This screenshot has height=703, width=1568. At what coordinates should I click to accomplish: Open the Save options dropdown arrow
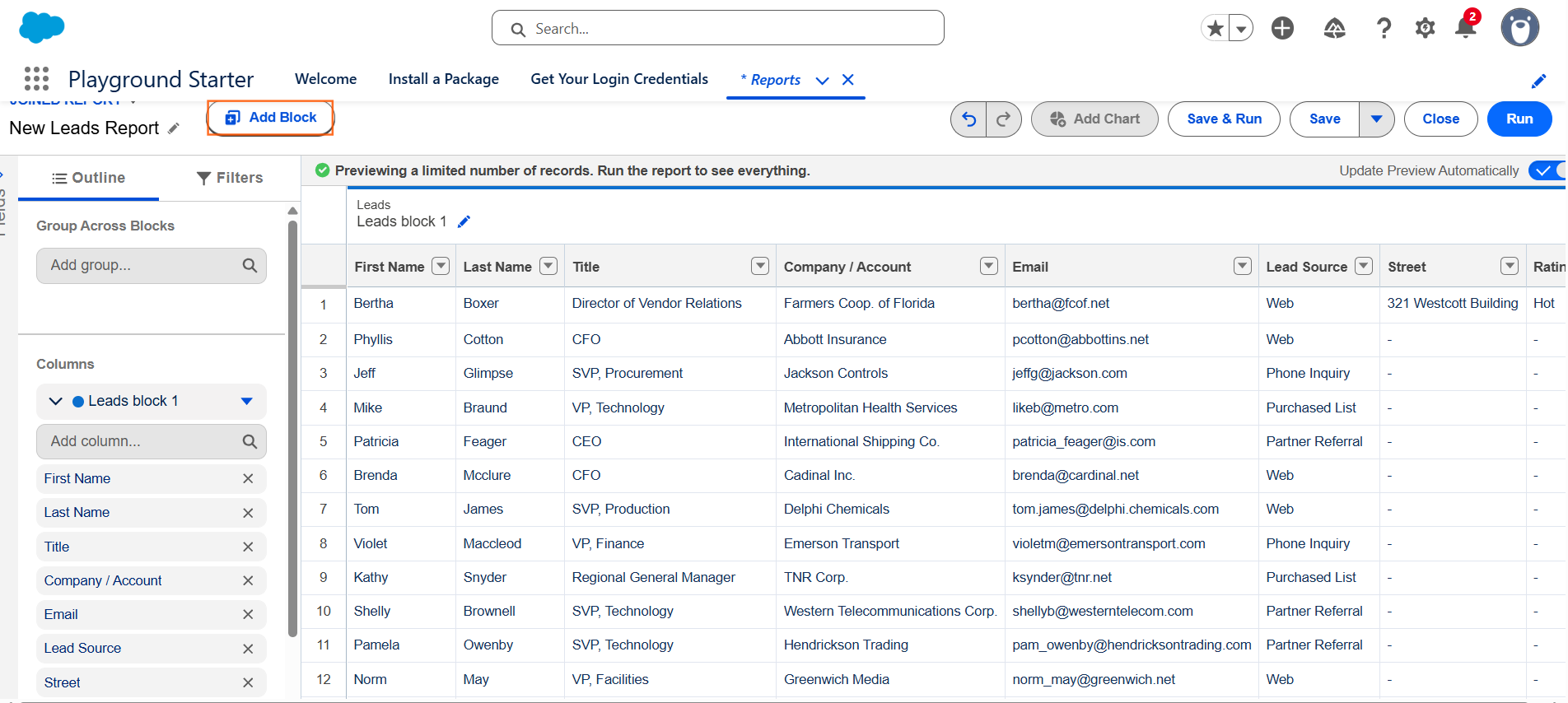(1376, 119)
